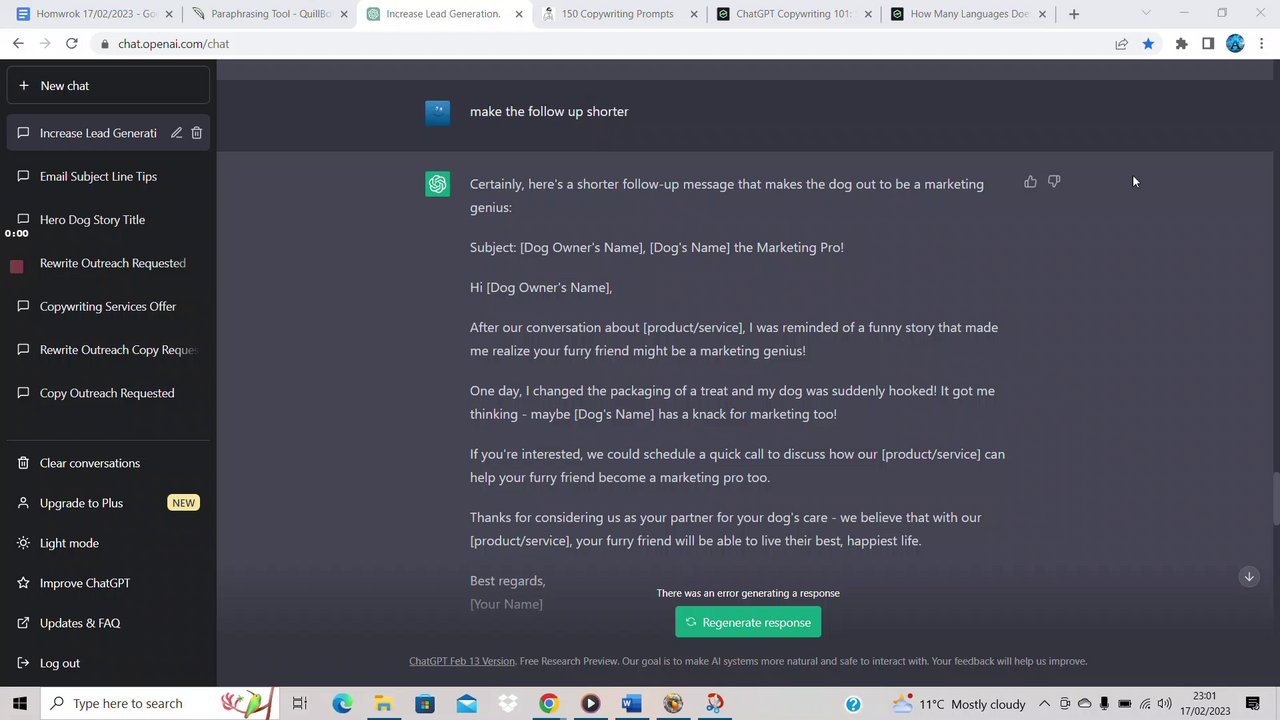This screenshot has height=720, width=1280.
Task: Click the scroll-to-bottom arrow button
Action: point(1249,577)
